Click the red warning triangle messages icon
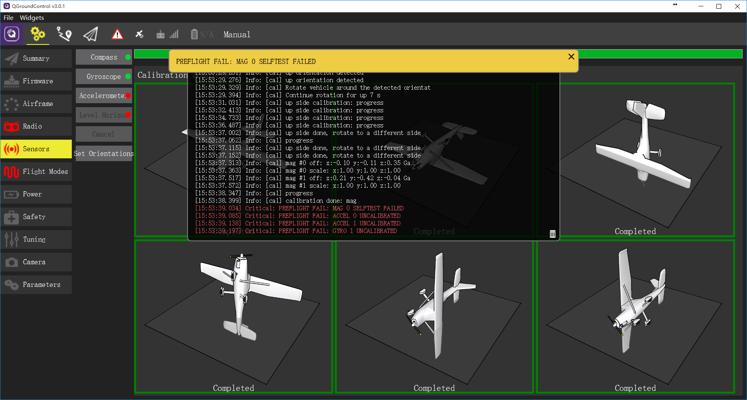This screenshot has width=747, height=400. [117, 35]
